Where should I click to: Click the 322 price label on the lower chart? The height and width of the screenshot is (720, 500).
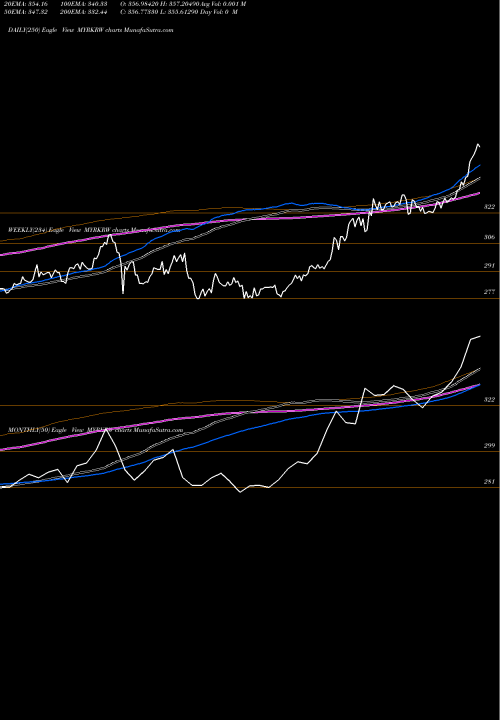pyautogui.click(x=489, y=399)
